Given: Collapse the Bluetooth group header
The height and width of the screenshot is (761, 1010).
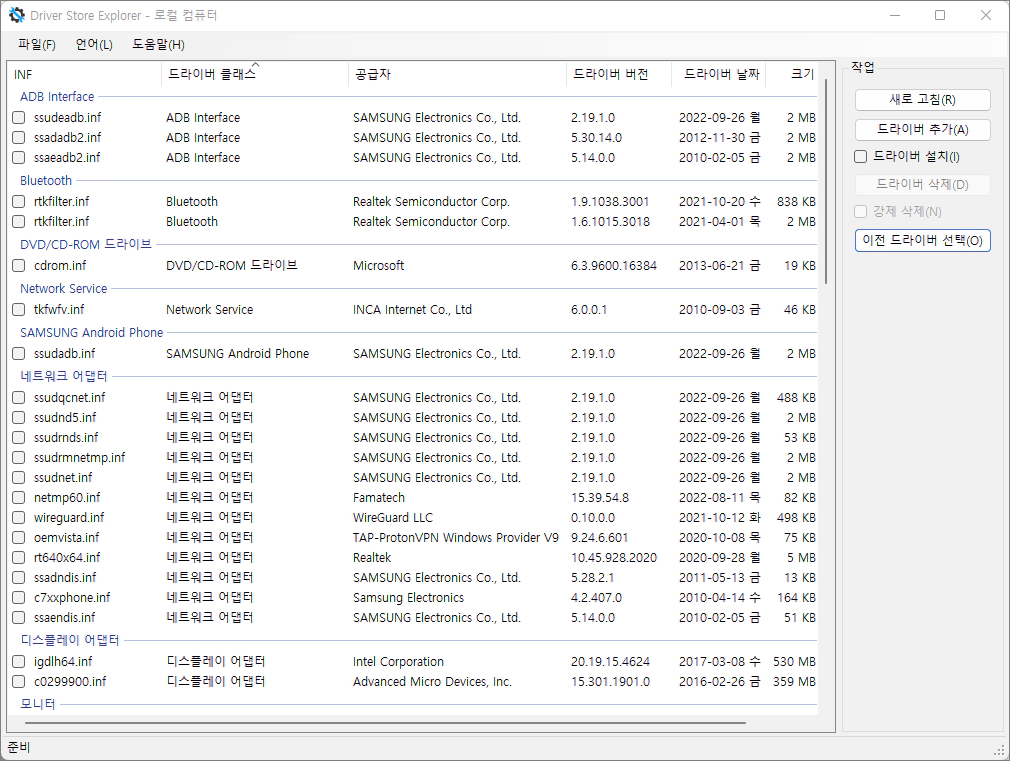Looking at the screenshot, I should (46, 181).
